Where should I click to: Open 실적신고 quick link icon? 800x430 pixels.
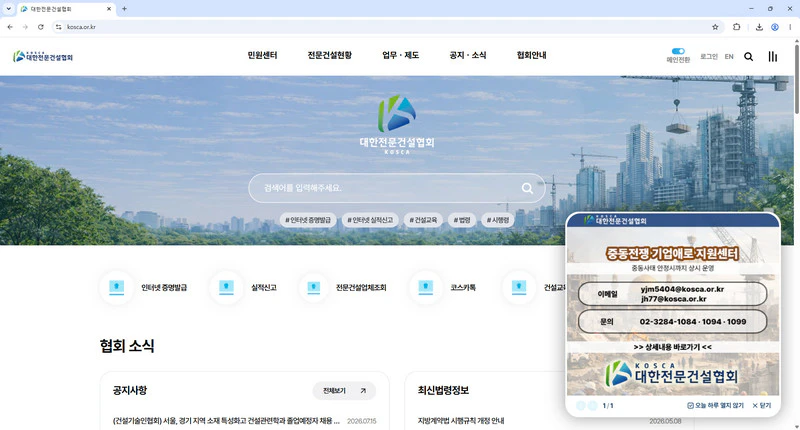227,288
